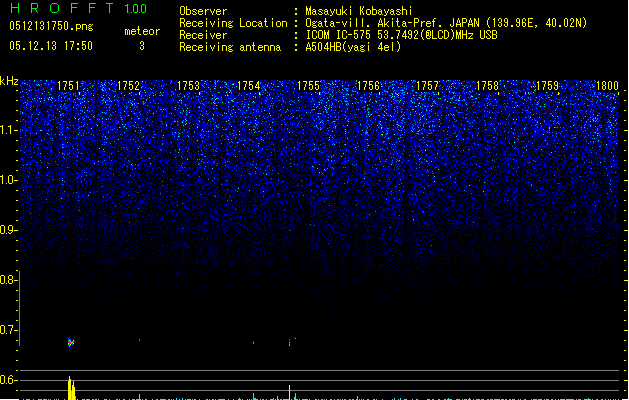
Task: Click the 1751 time marker
Action: 68,86
